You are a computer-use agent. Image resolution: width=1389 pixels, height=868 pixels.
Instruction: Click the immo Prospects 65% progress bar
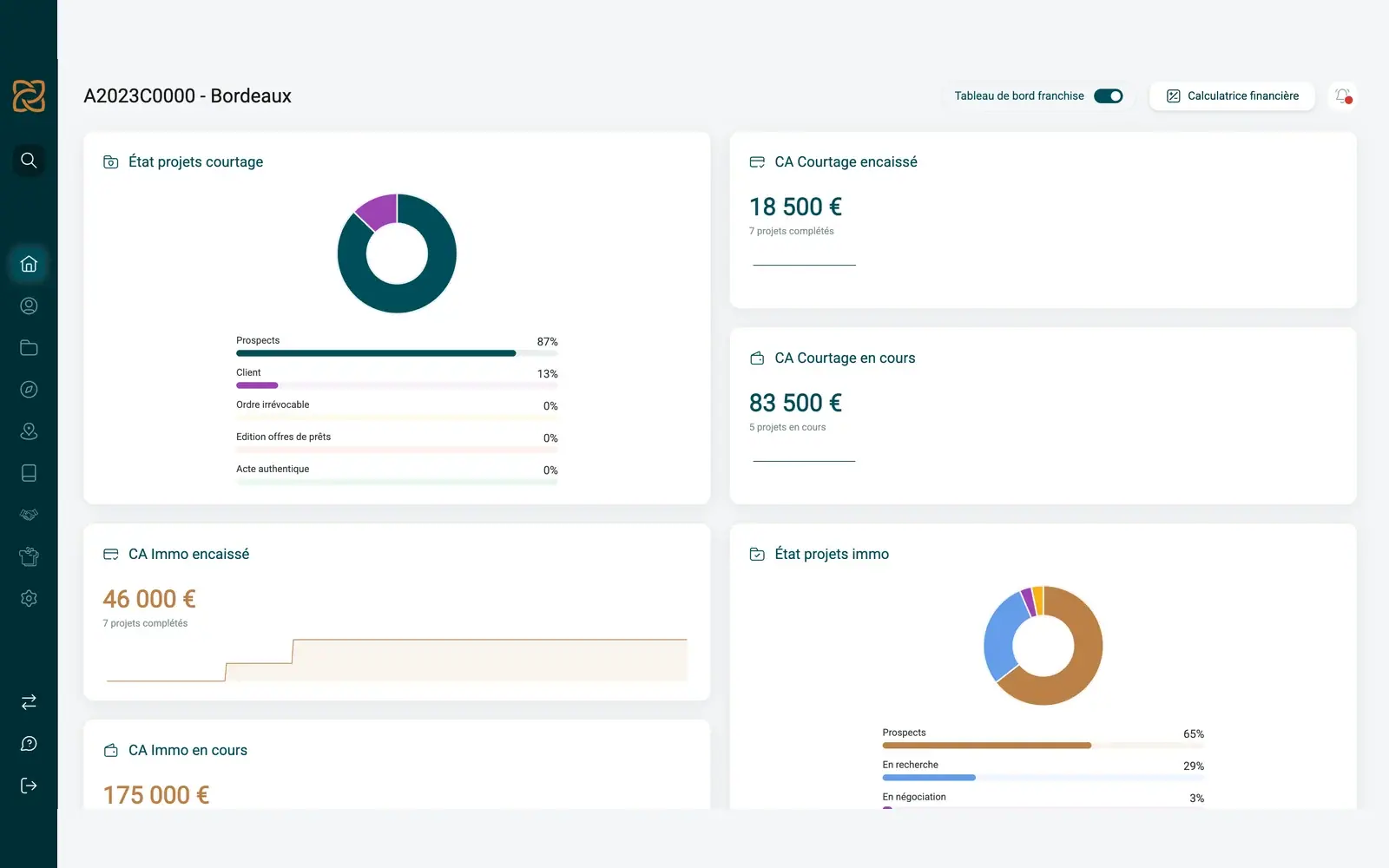tap(1043, 746)
